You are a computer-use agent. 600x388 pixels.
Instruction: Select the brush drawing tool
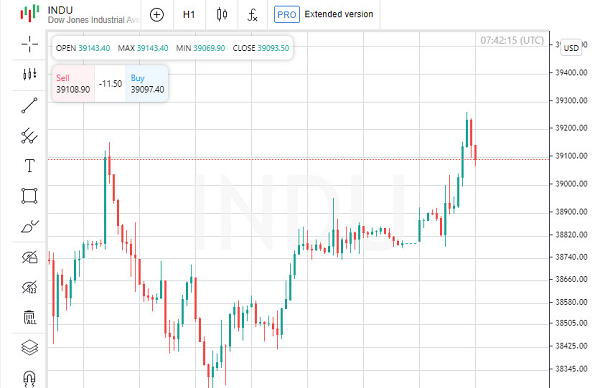29,227
